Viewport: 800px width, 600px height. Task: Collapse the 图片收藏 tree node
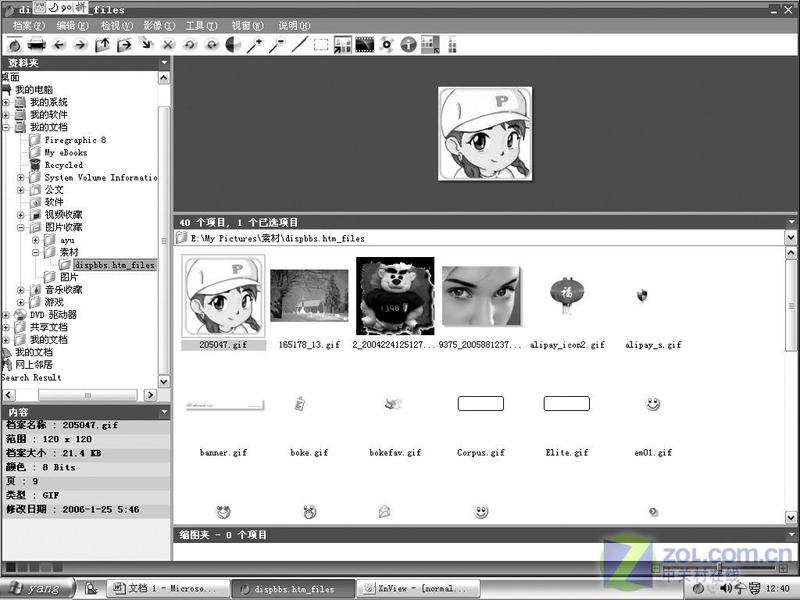[20, 228]
